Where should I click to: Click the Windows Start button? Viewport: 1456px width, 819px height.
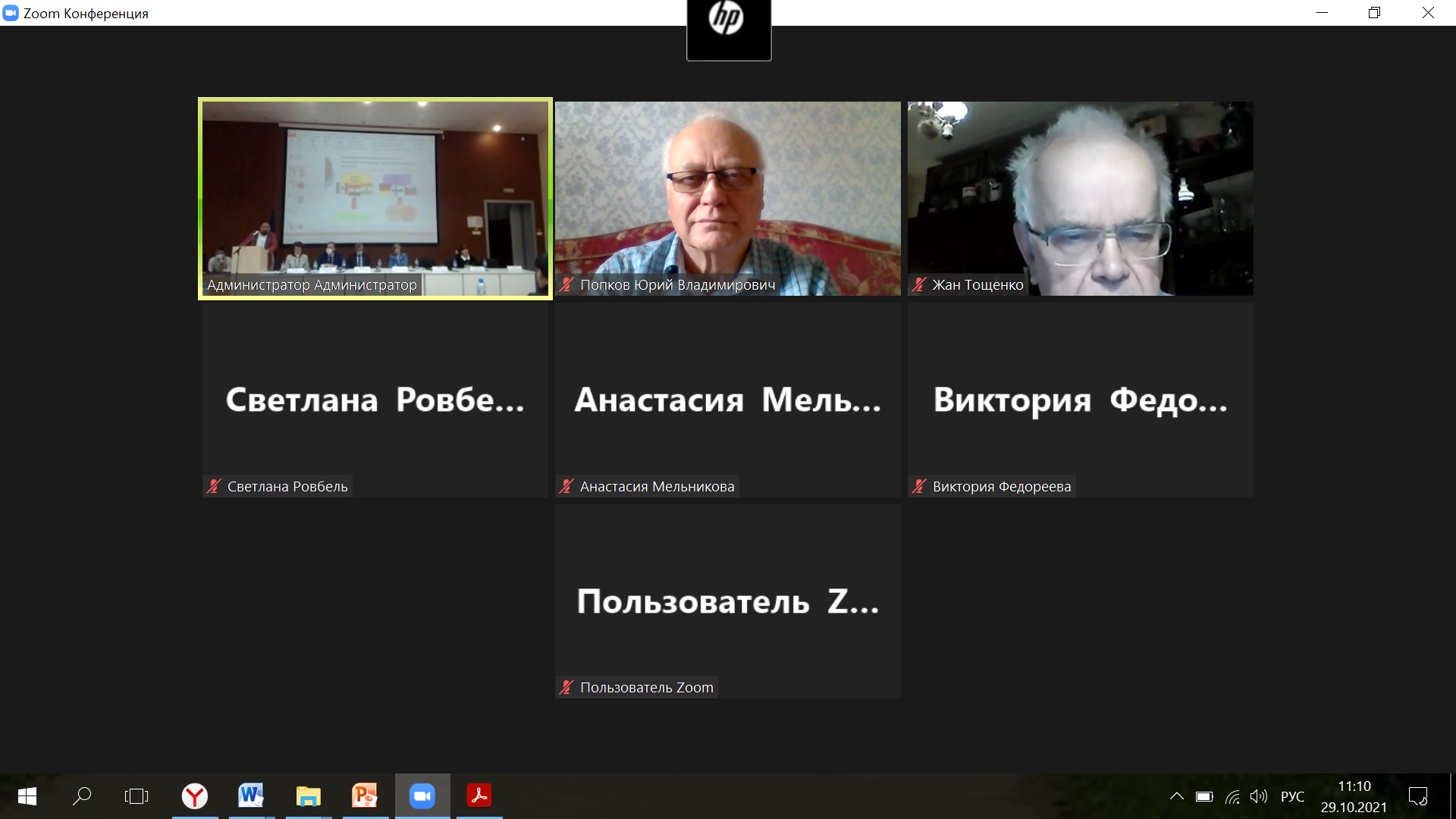27,796
